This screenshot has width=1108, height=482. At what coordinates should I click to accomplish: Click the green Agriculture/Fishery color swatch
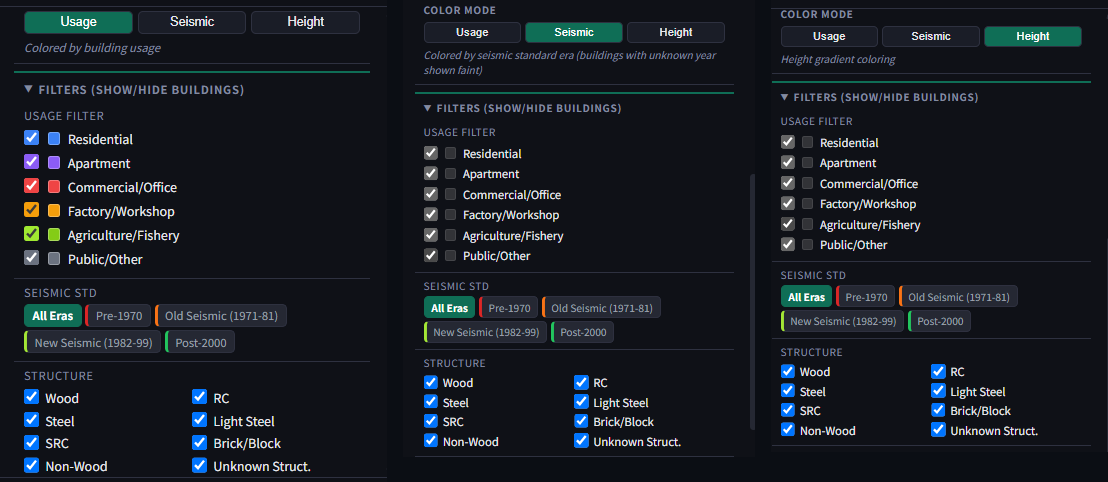click(54, 235)
